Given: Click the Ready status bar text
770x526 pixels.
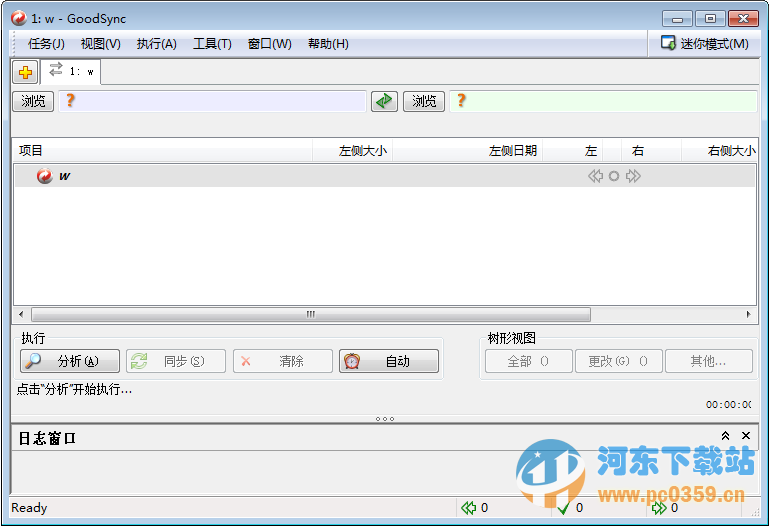Looking at the screenshot, I should (29, 508).
